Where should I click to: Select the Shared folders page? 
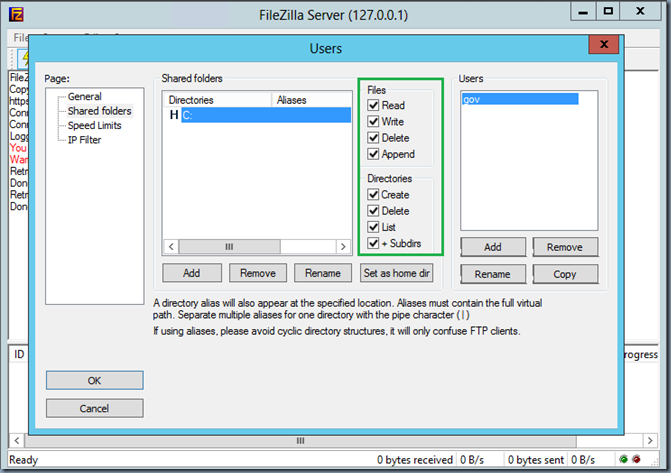pos(100,111)
